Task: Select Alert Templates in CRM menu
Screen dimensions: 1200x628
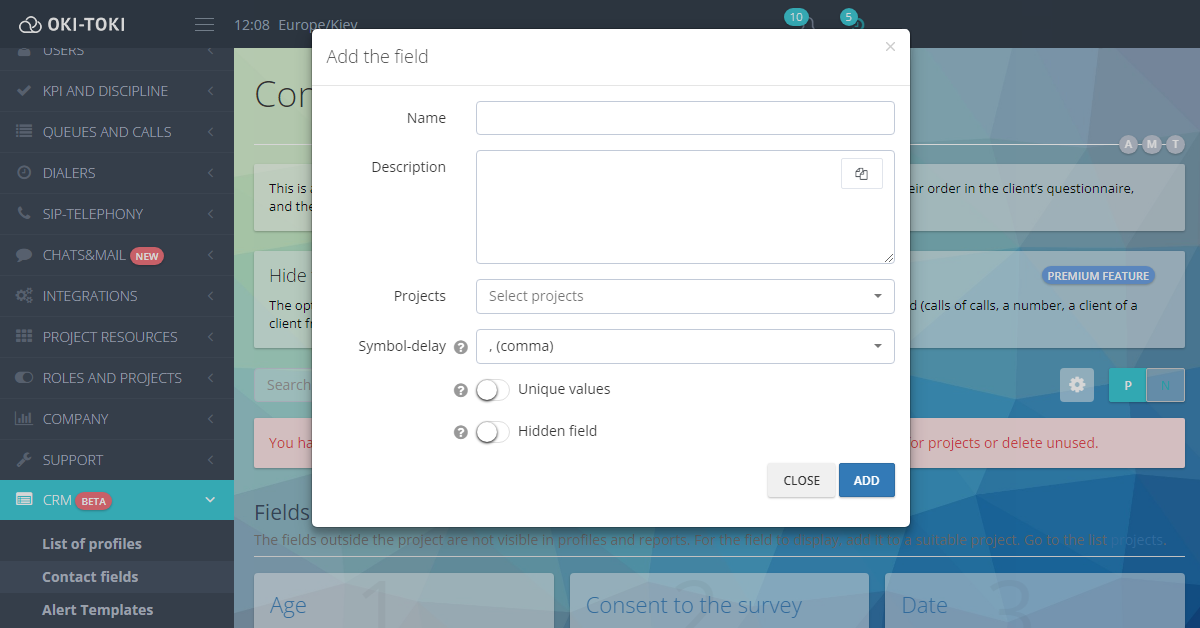Action: point(97,610)
